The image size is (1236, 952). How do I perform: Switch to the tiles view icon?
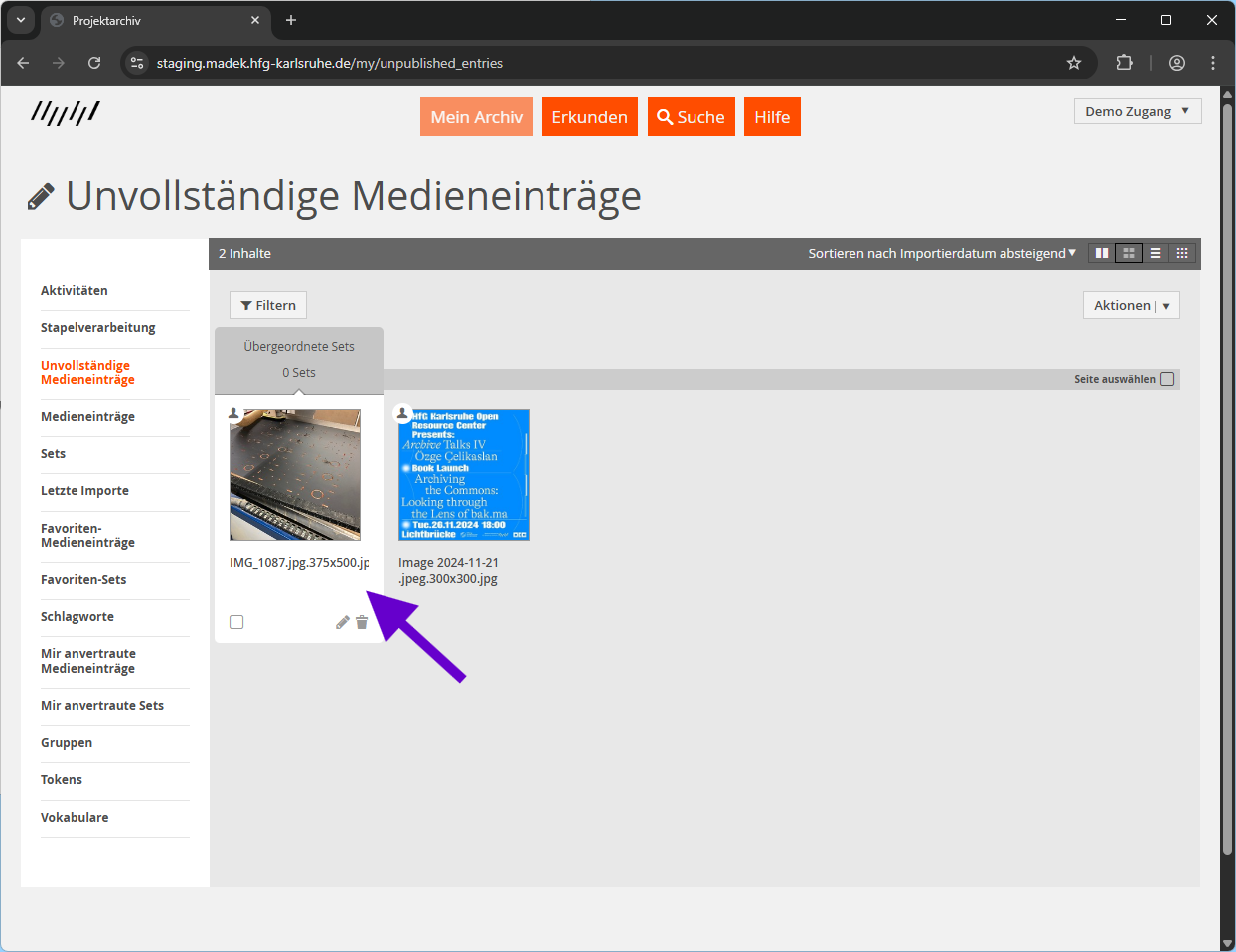pyautogui.click(x=1102, y=253)
